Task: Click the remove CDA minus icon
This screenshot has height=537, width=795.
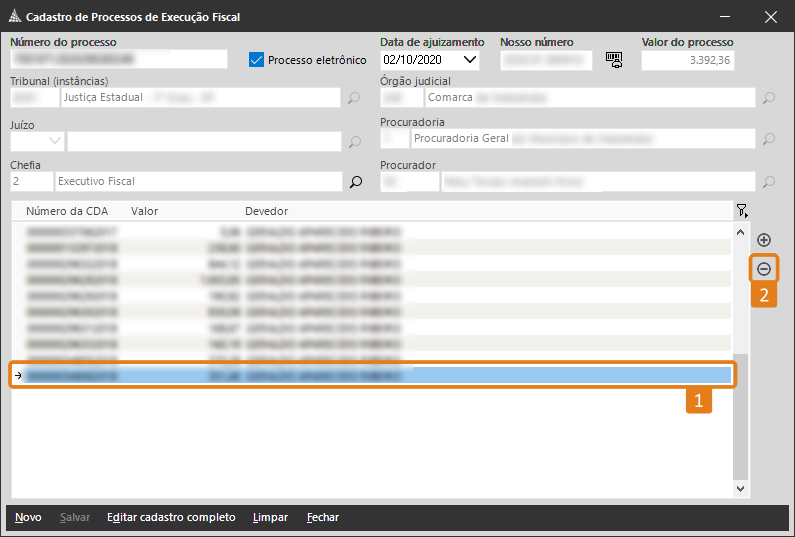Action: coord(764,269)
